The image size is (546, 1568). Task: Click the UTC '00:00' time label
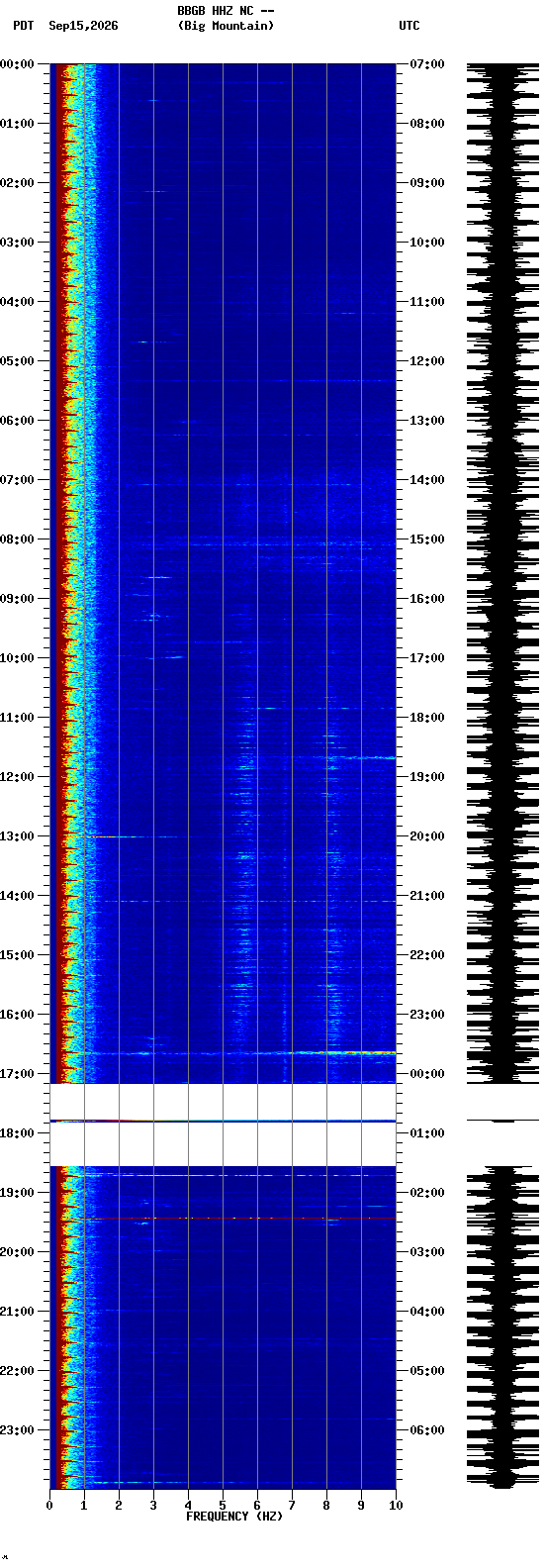[426, 1074]
